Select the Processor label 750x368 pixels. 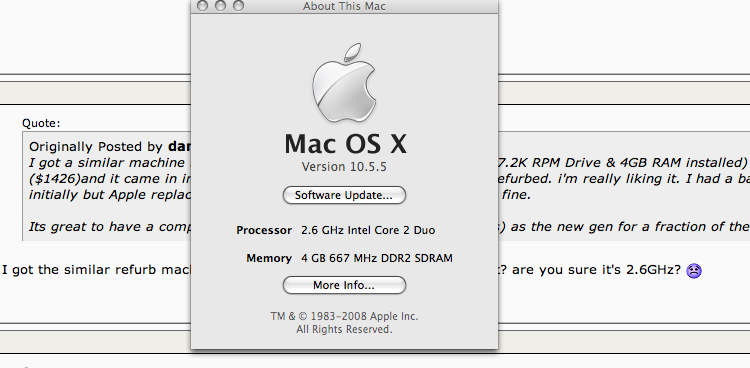click(264, 230)
